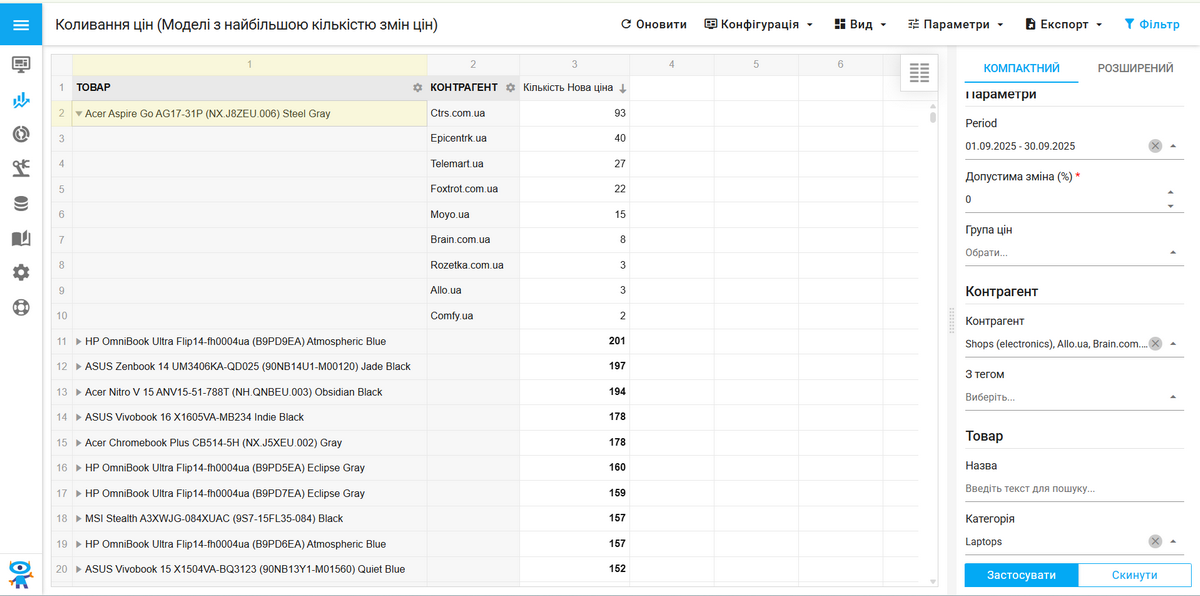Viewport: 1200px width, 596px height.
Task: Open the Експорт dropdown menu
Action: click(1064, 24)
